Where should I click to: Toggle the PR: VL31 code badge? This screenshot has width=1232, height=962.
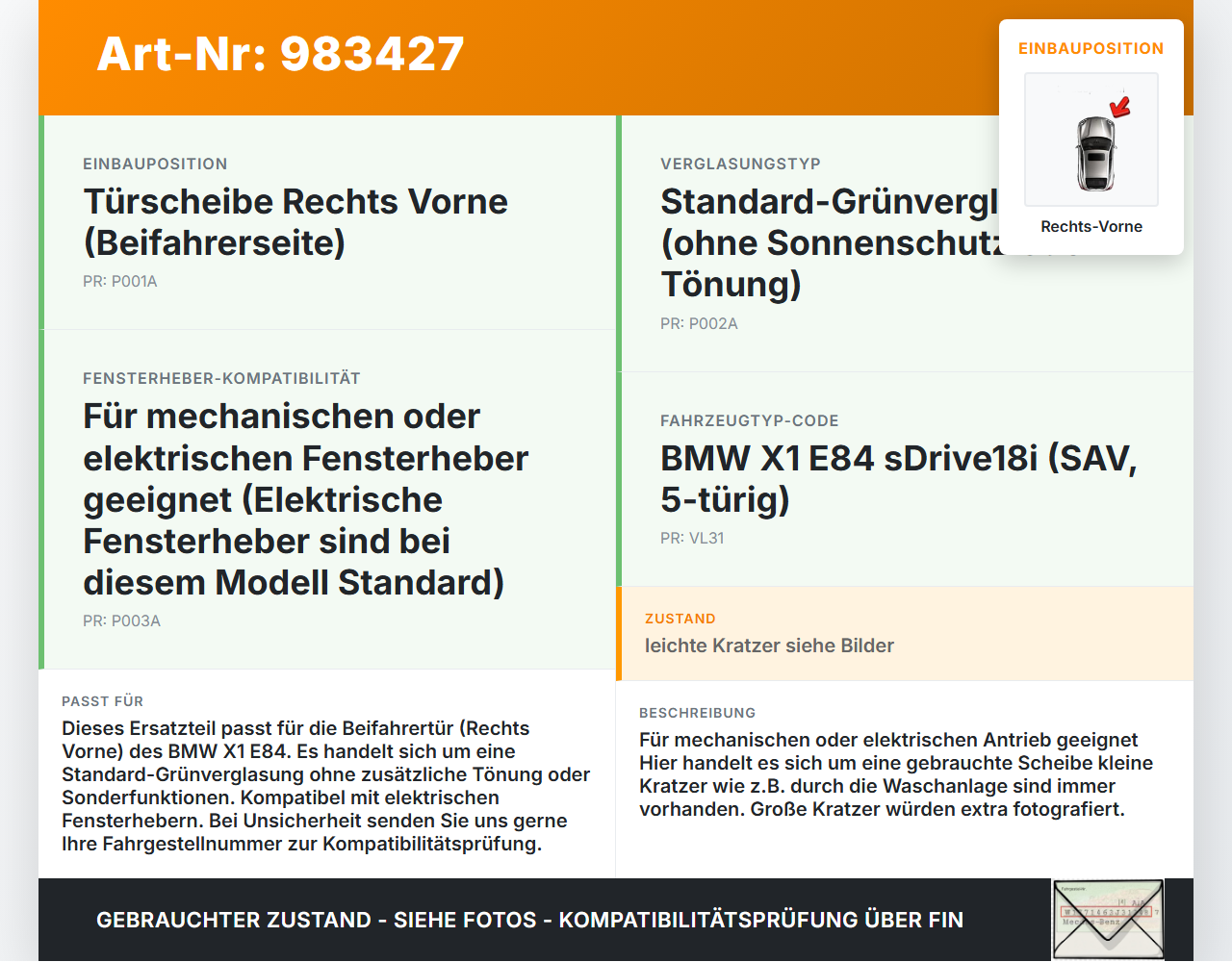(x=692, y=538)
